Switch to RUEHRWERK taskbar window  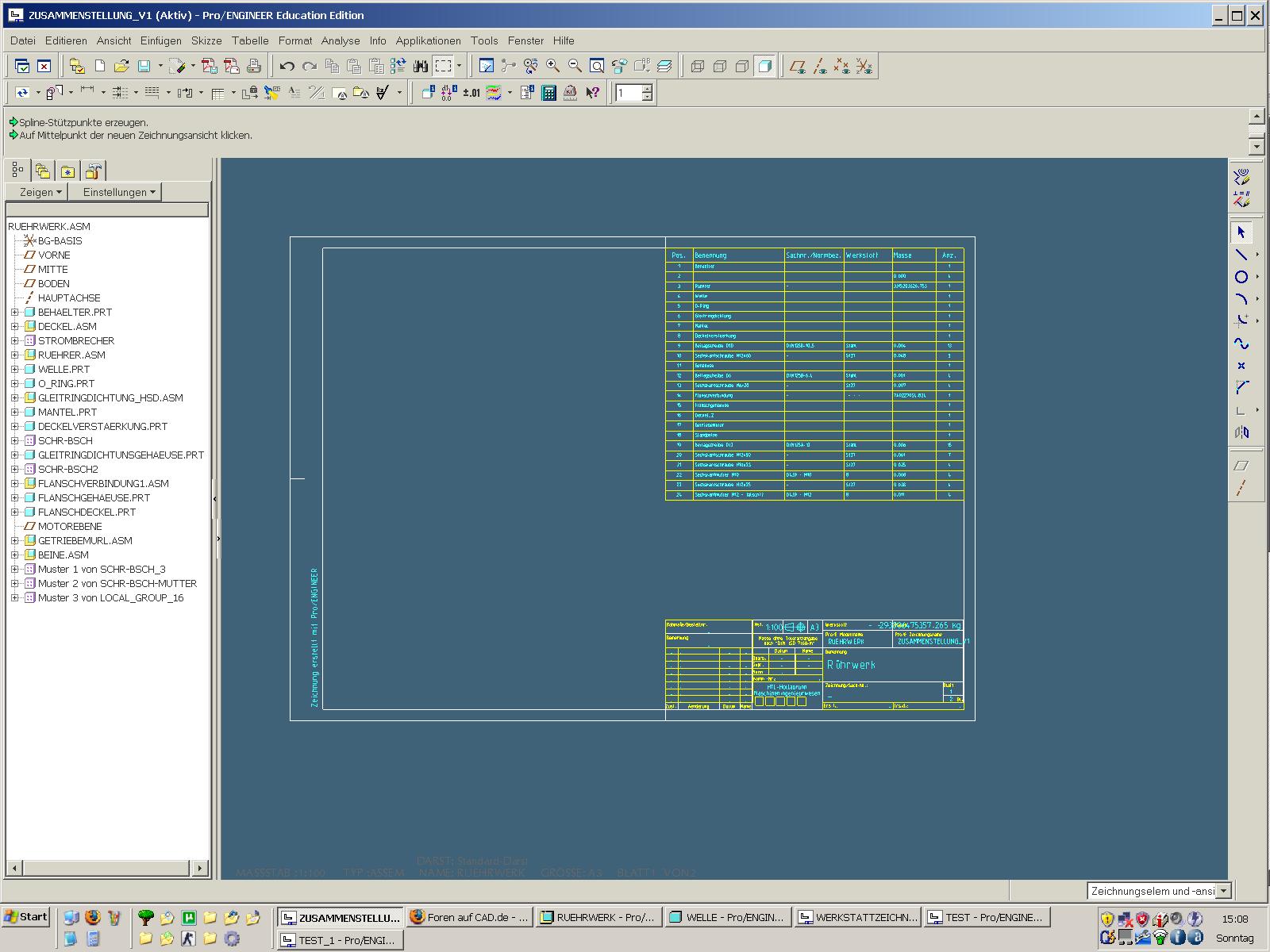point(599,917)
